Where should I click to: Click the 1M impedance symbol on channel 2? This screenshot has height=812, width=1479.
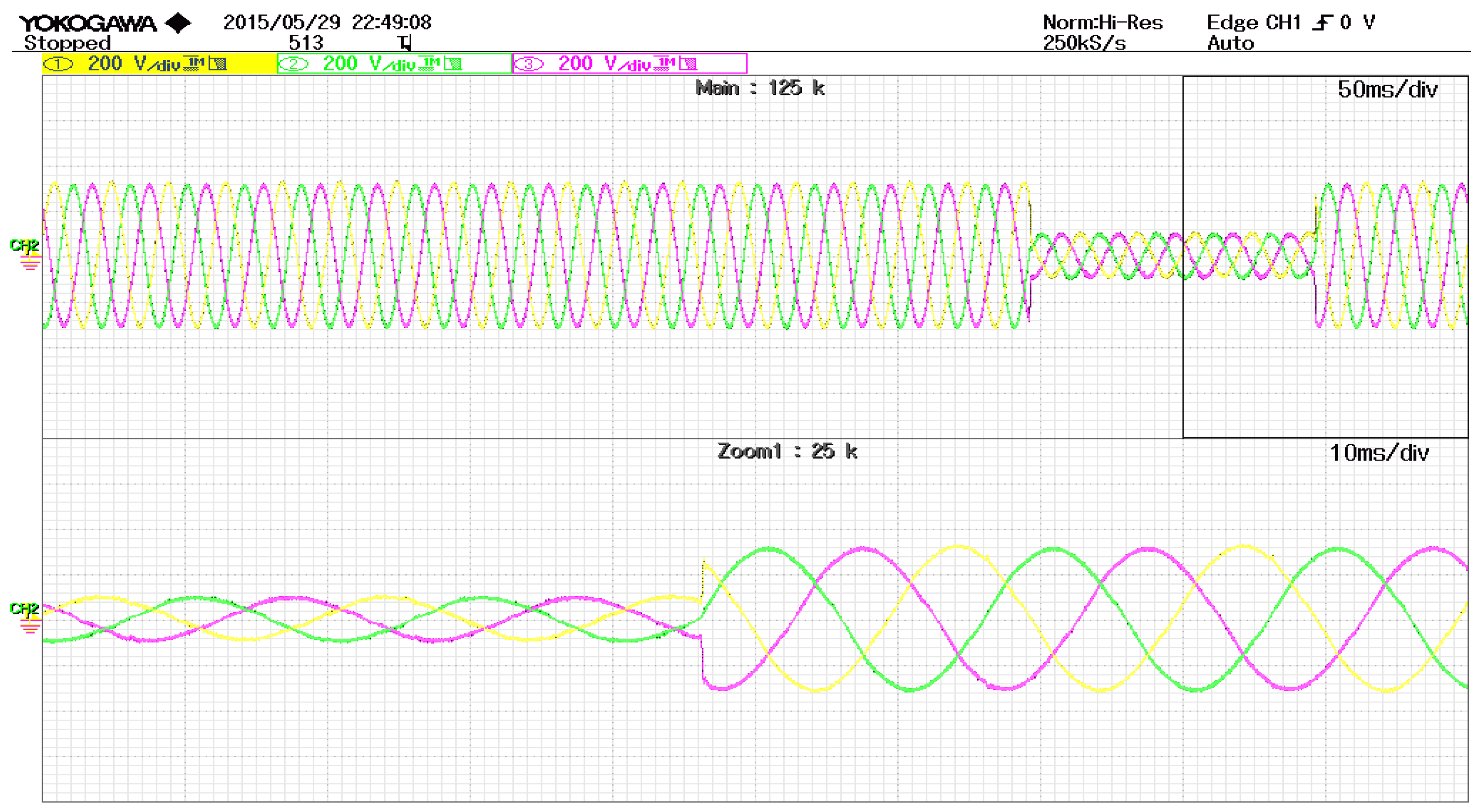429,64
